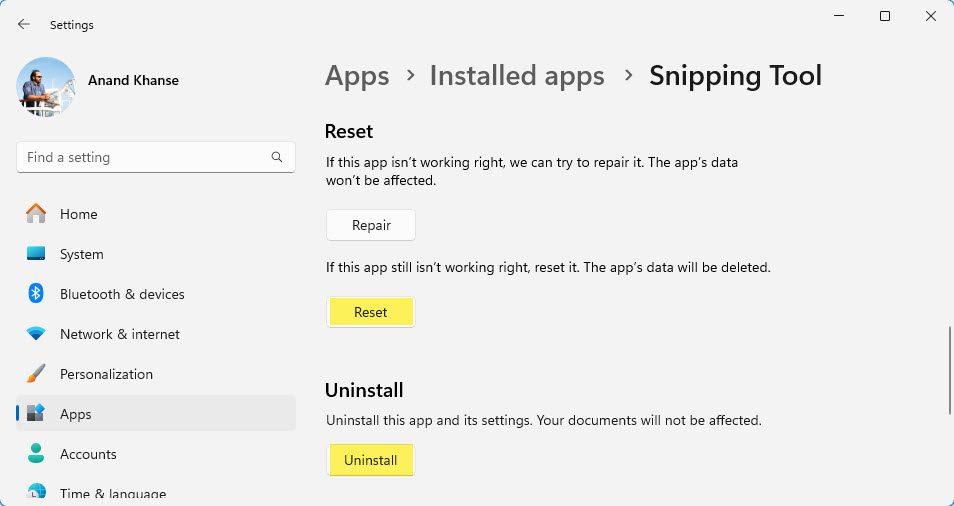Select the Bluetooth icon in sidebar
Viewport: 954px width, 506px height.
[x=36, y=294]
